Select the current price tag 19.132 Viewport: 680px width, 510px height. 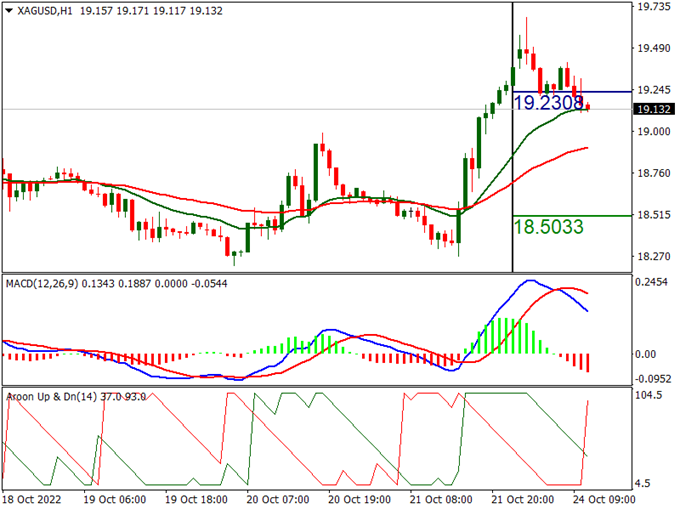pos(654,109)
